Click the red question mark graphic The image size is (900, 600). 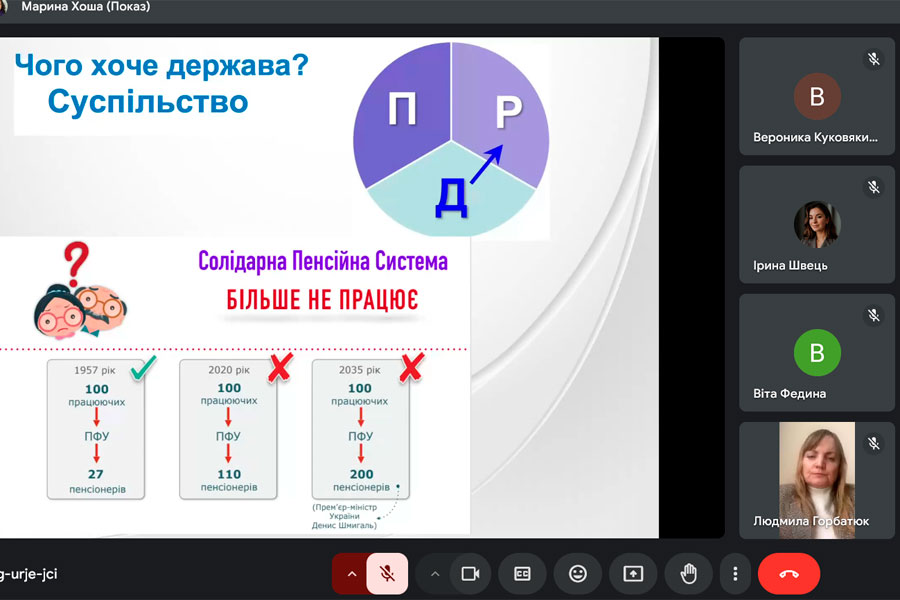tap(76, 264)
